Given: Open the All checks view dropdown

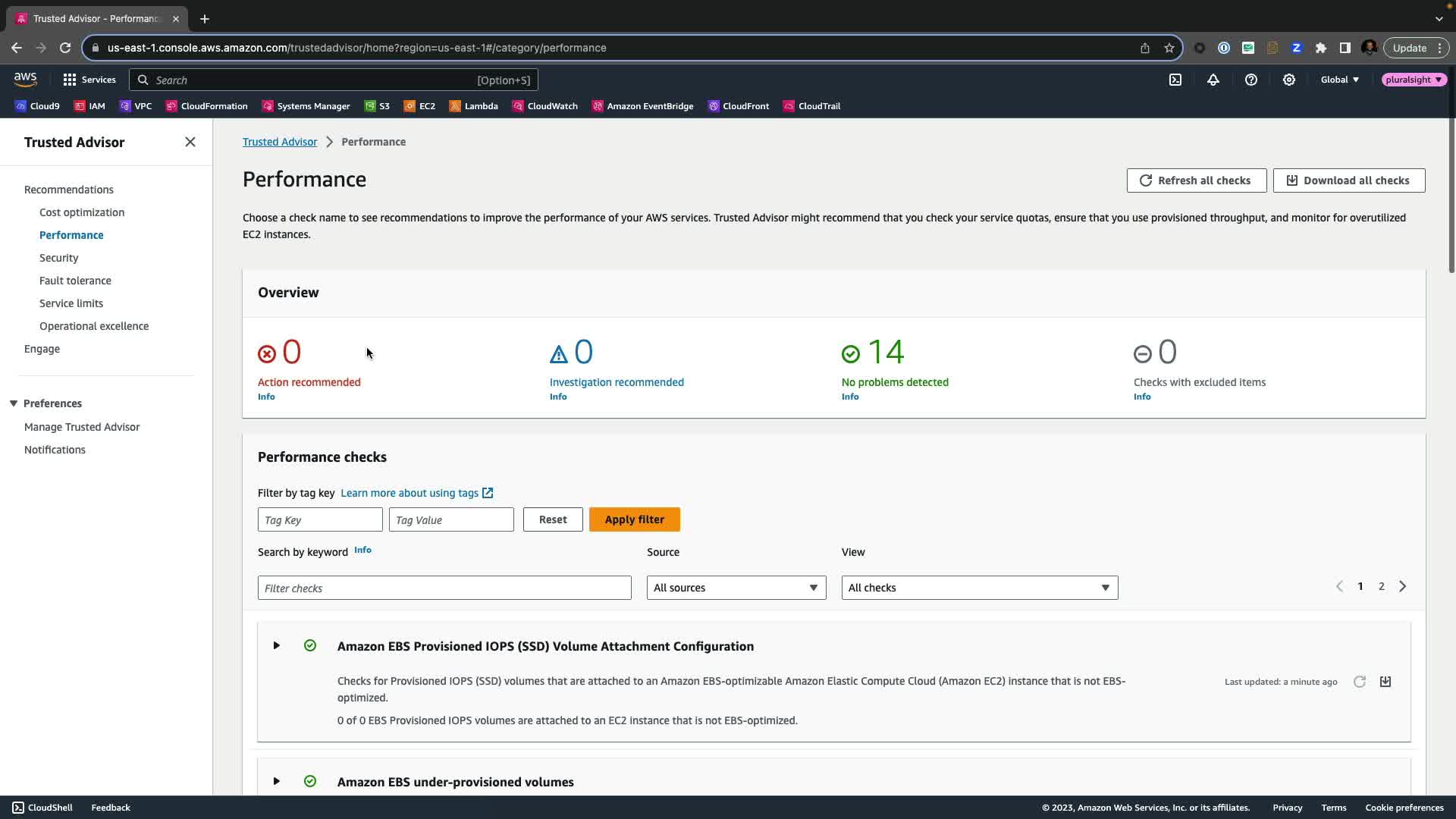Looking at the screenshot, I should point(979,588).
